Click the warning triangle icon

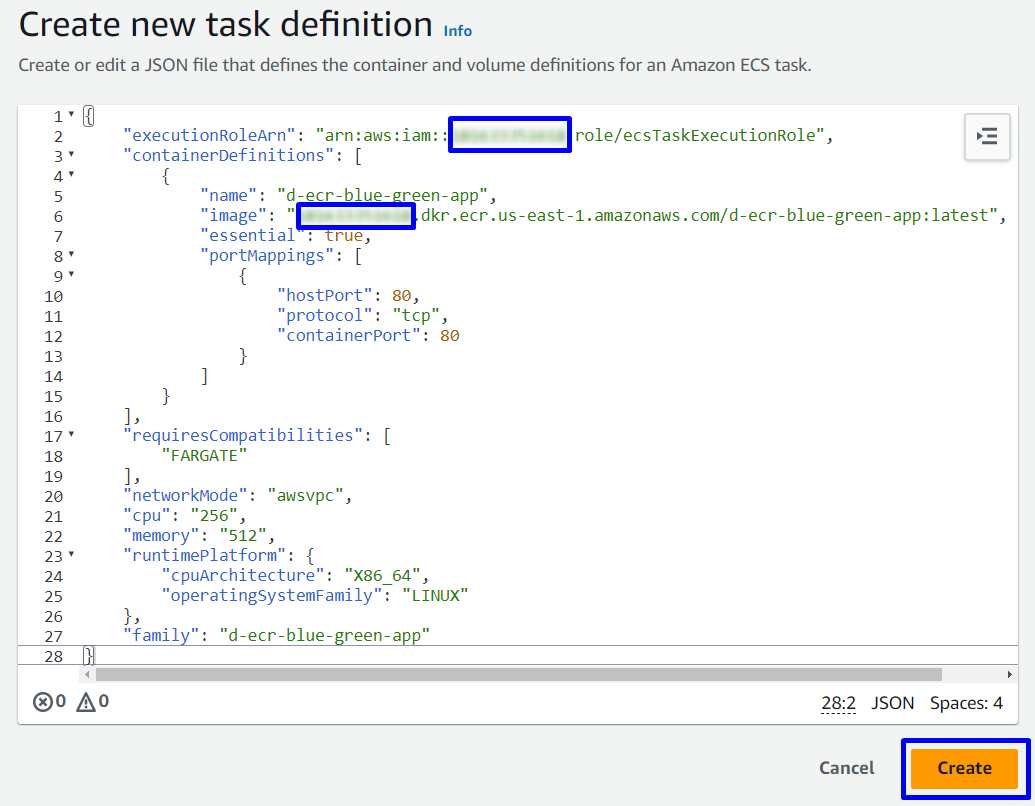click(86, 702)
